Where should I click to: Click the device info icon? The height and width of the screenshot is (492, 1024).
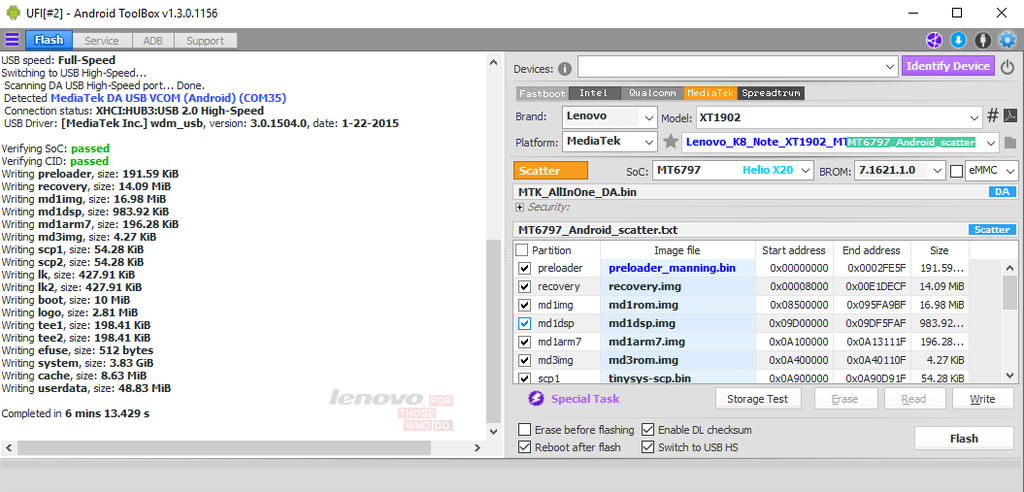[x=565, y=69]
